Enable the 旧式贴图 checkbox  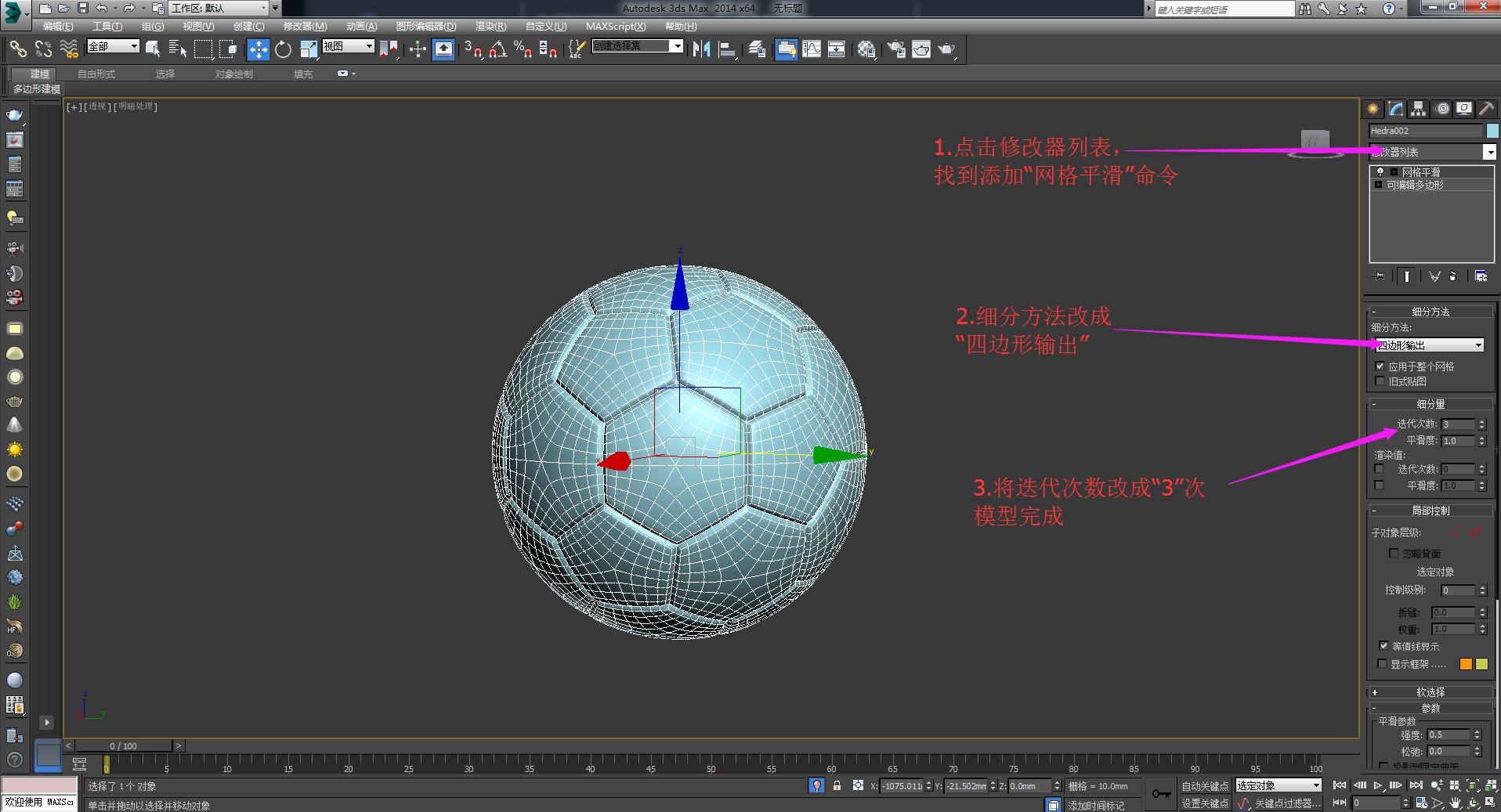click(1380, 381)
